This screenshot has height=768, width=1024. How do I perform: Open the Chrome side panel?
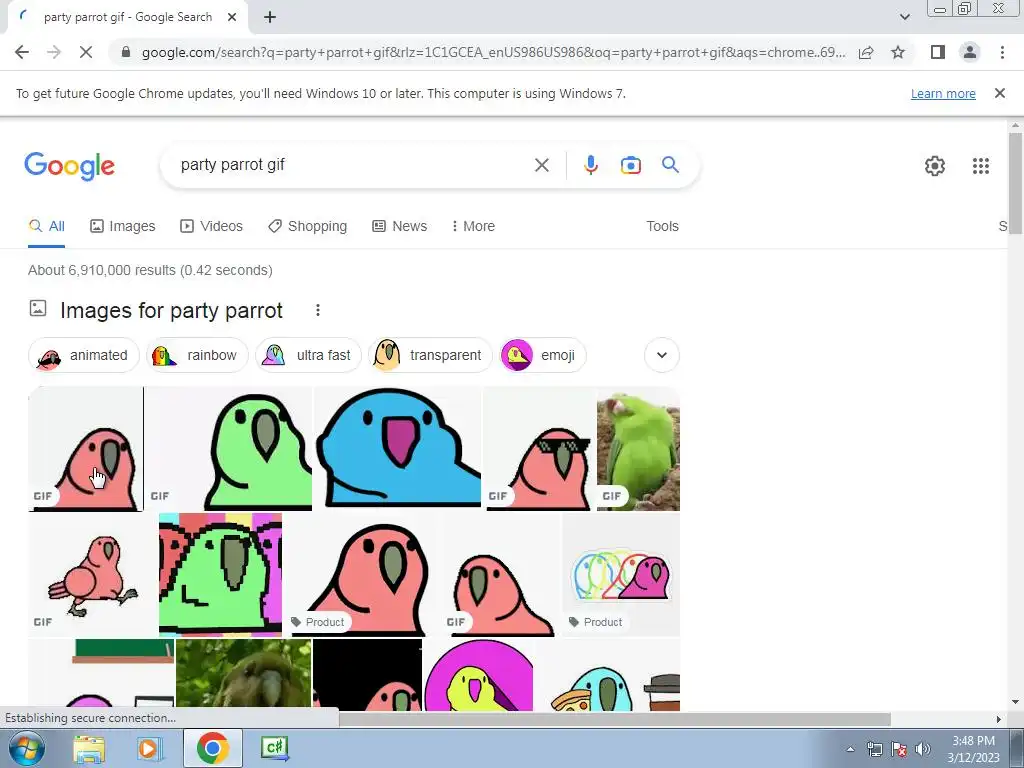(x=938, y=52)
